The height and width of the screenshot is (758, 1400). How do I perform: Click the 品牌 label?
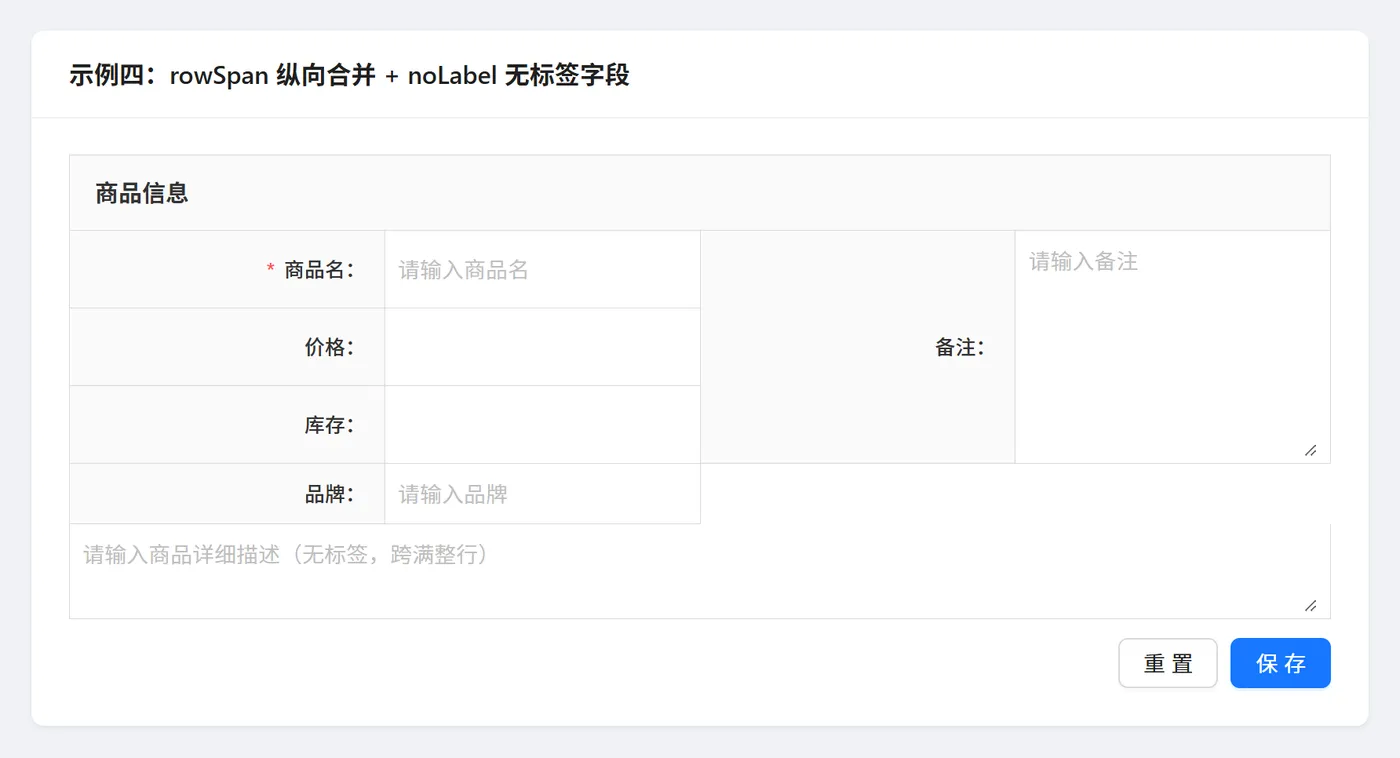(327, 494)
